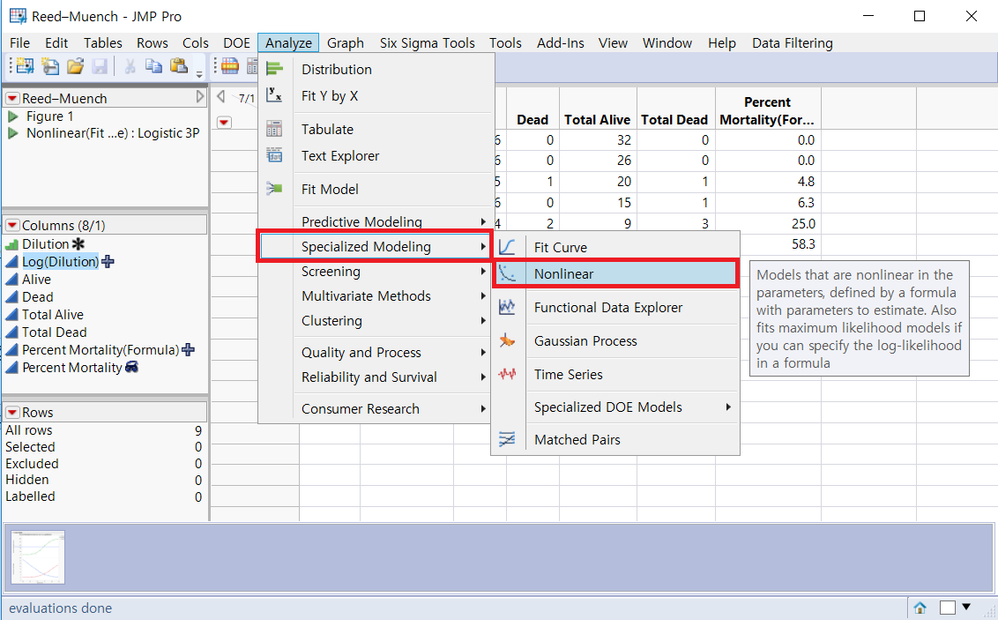998x620 pixels.
Task: Select the Percent Mortality column in list
Action: point(72,367)
